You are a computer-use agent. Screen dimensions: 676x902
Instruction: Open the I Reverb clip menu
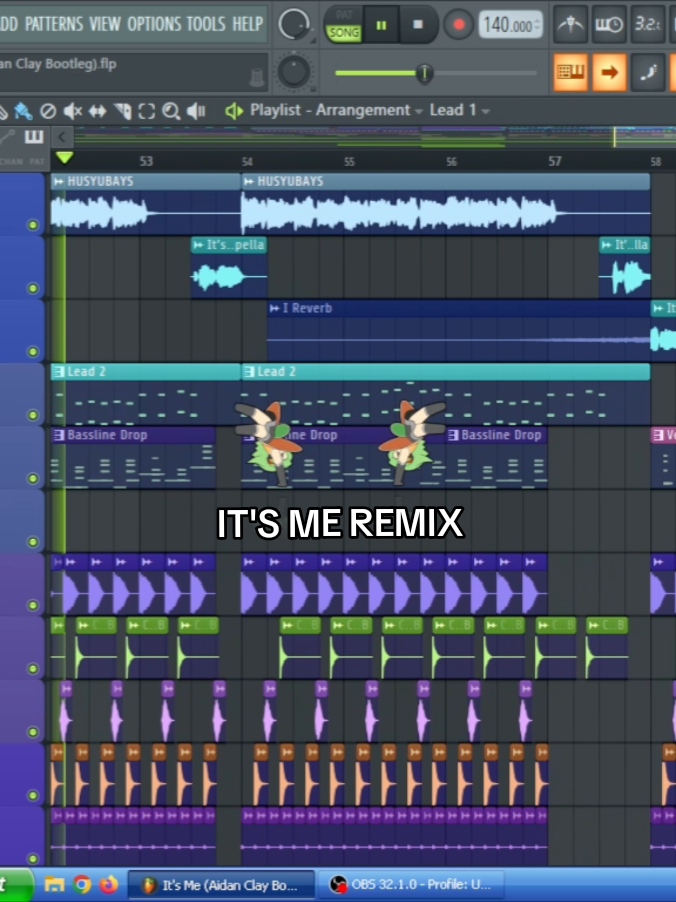[x=274, y=308]
